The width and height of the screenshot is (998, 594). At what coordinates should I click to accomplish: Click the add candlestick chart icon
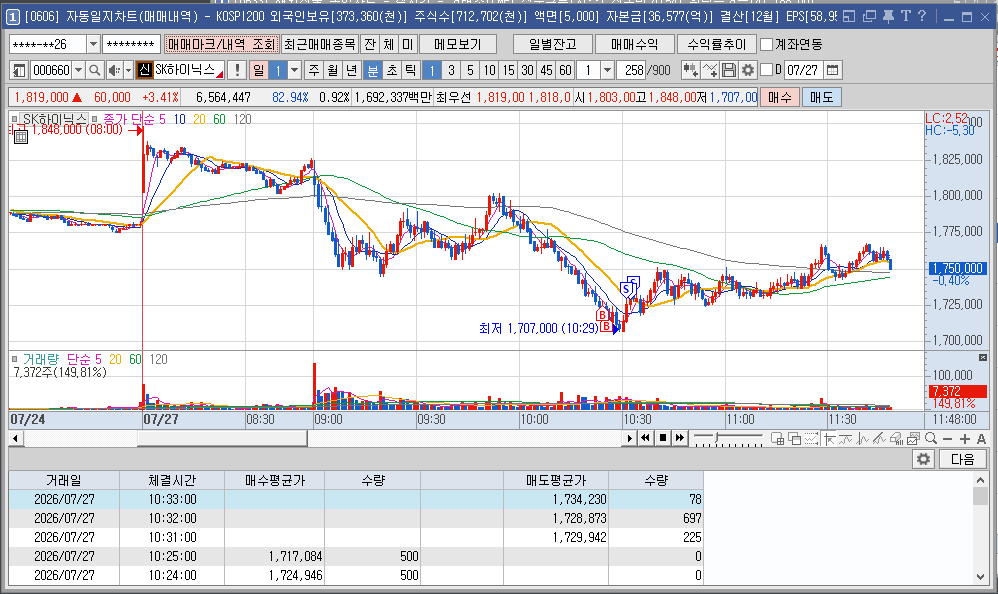691,70
